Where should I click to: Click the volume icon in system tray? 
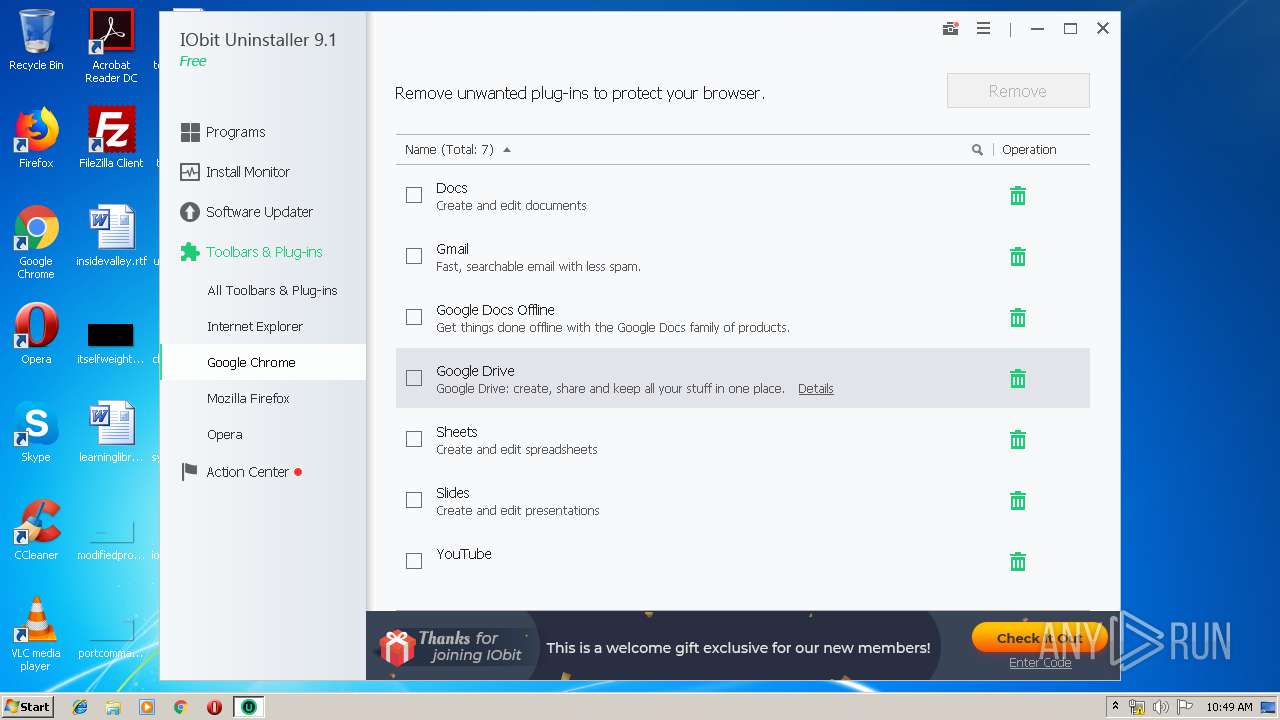pyautogui.click(x=1161, y=707)
